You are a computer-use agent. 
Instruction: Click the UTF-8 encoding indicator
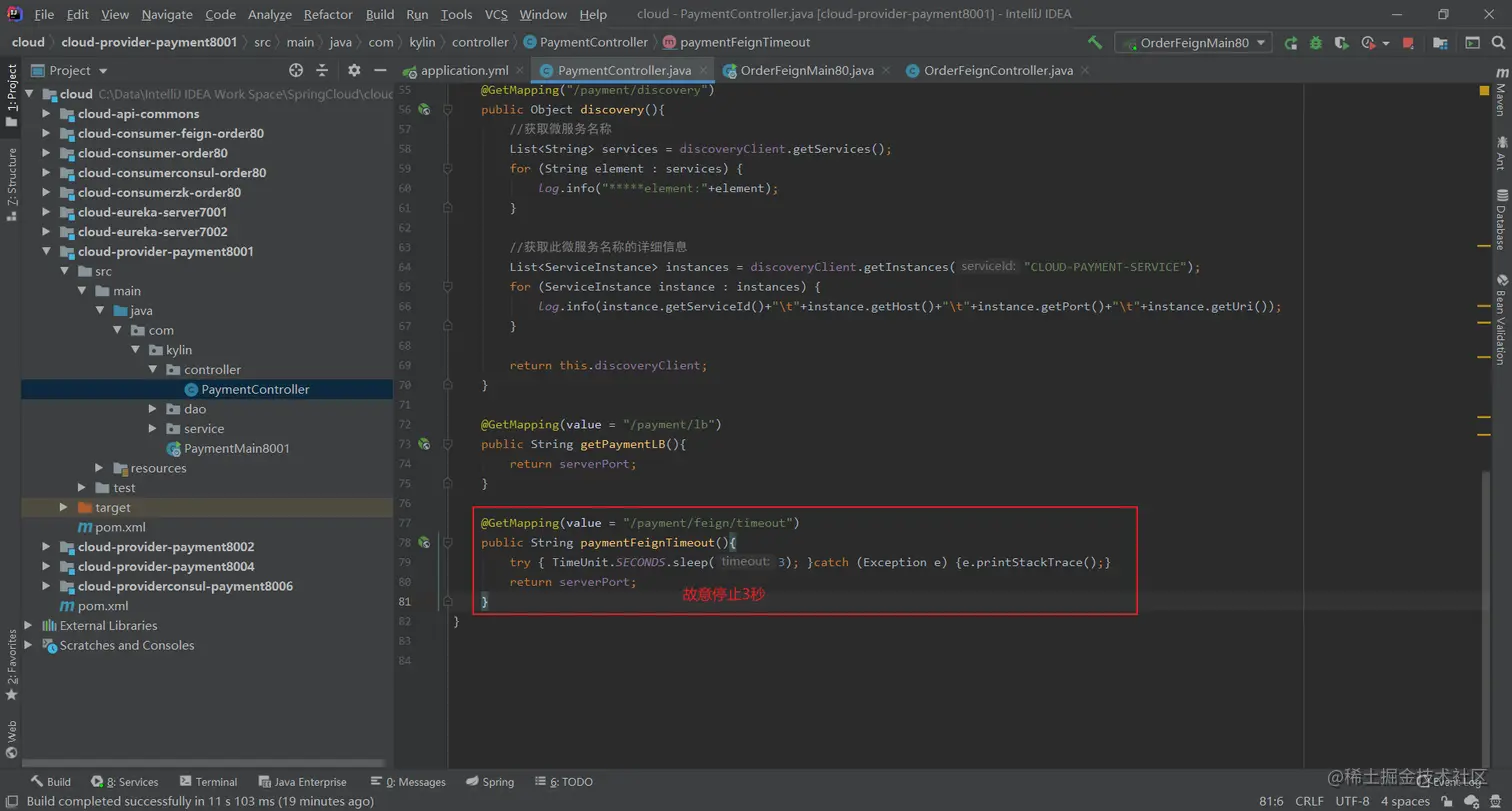point(1352,801)
